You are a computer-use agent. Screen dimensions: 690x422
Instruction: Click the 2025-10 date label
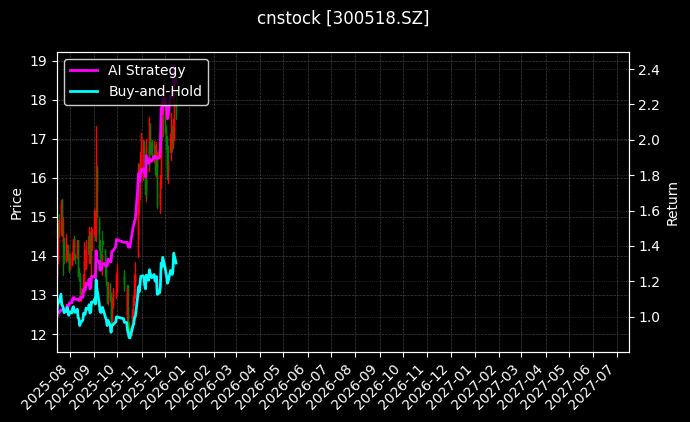93,387
